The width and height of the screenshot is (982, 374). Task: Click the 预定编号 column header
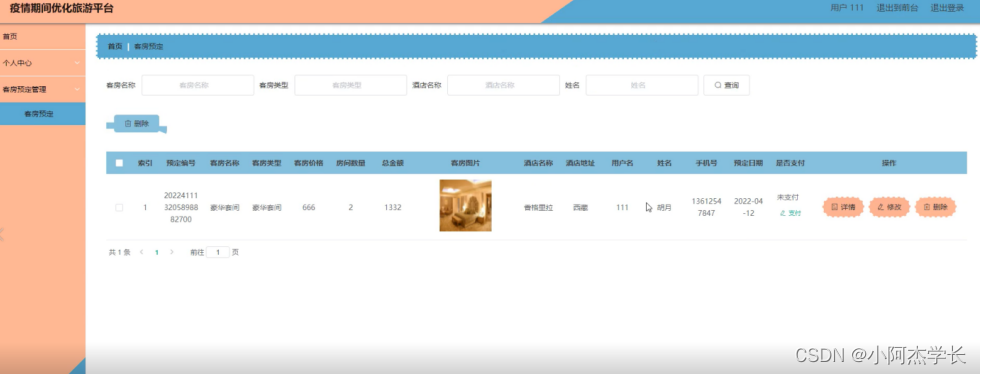click(x=181, y=163)
